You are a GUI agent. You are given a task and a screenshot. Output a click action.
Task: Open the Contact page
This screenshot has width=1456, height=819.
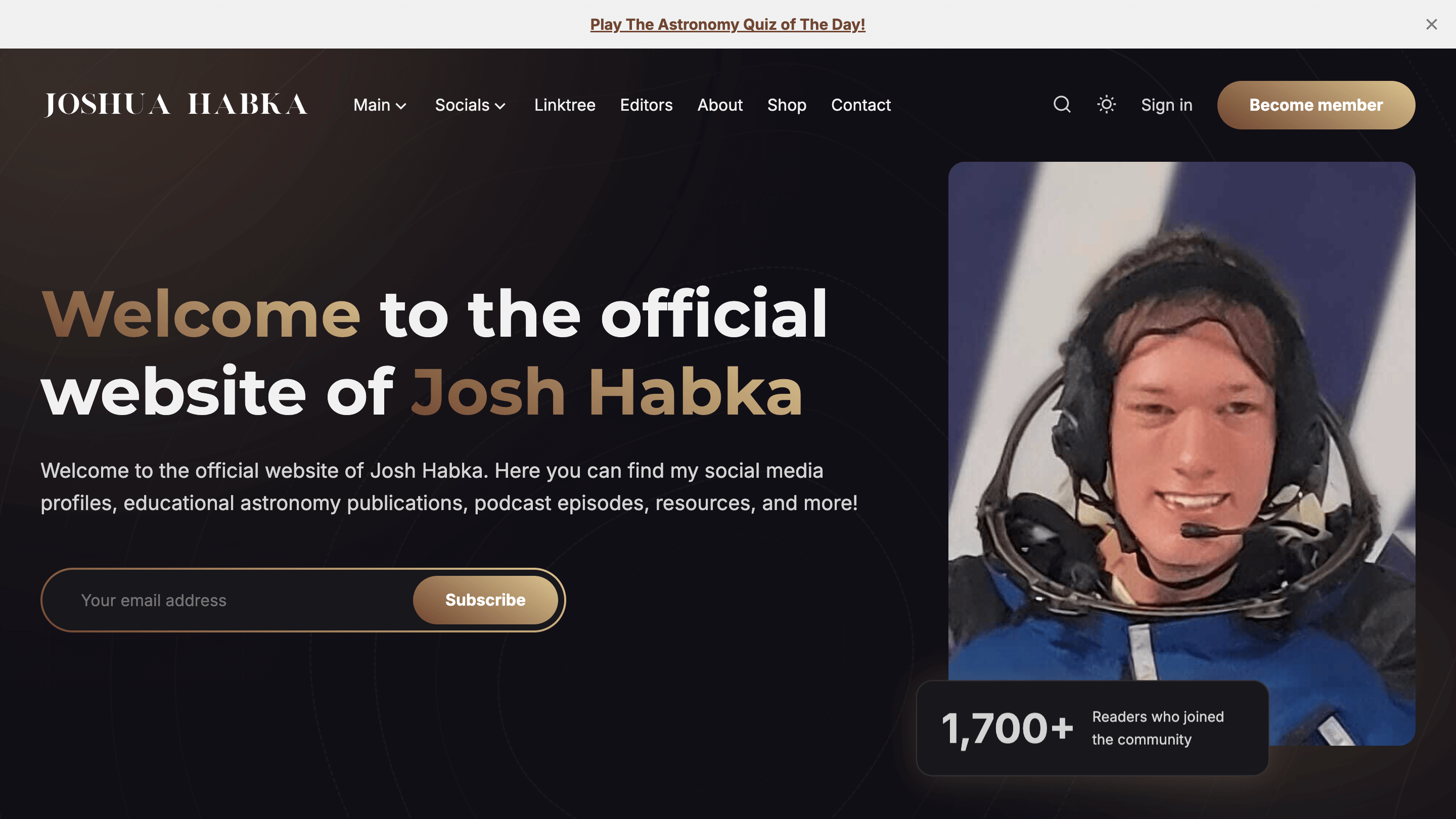(860, 105)
